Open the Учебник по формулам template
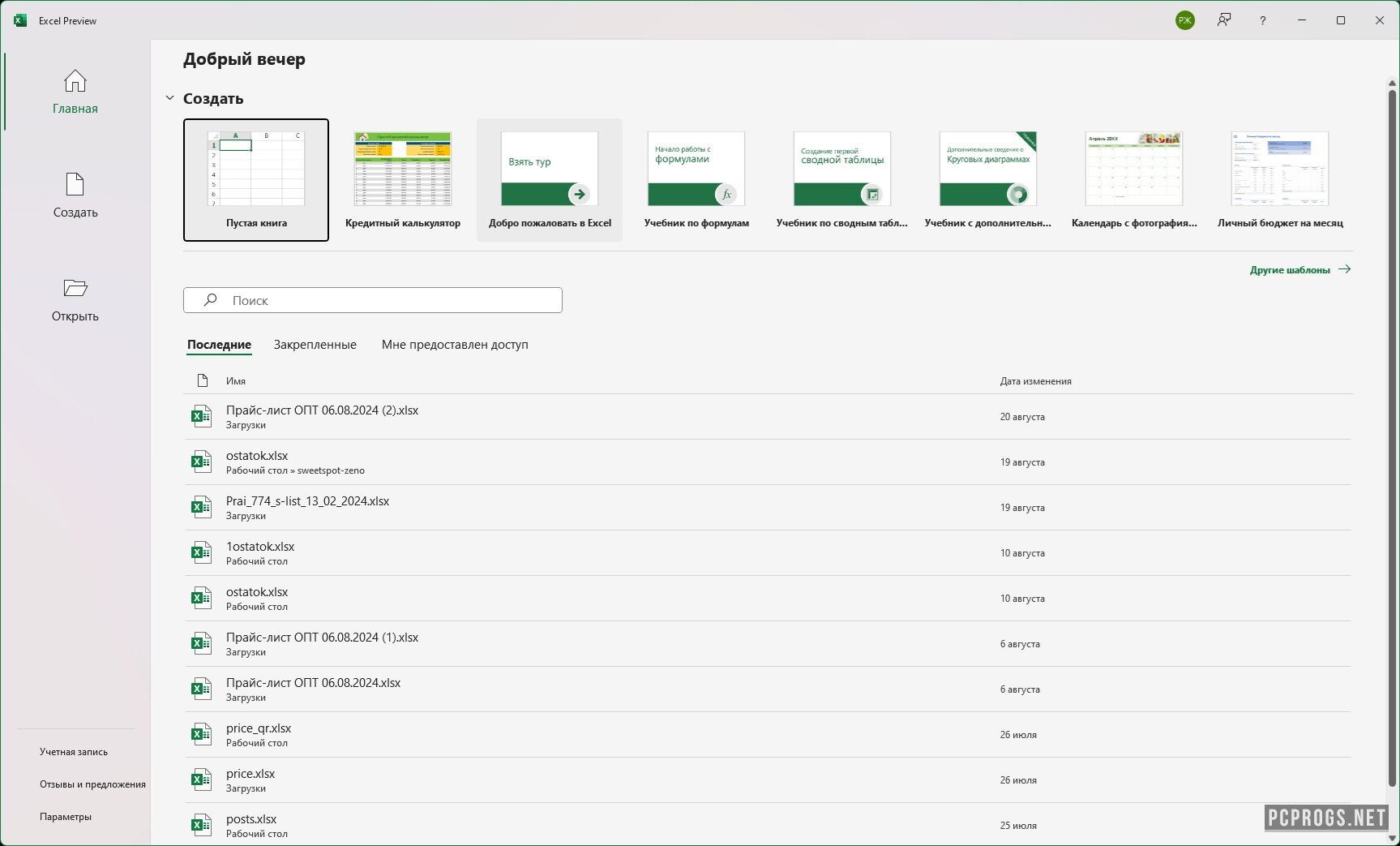The width and height of the screenshot is (1400, 846). coord(696,180)
